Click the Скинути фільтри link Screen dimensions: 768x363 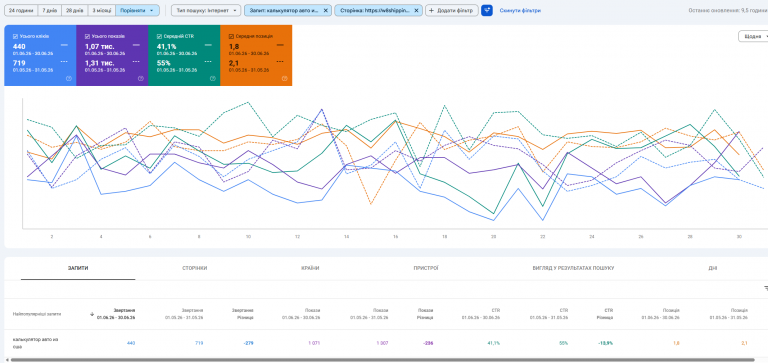coord(520,10)
